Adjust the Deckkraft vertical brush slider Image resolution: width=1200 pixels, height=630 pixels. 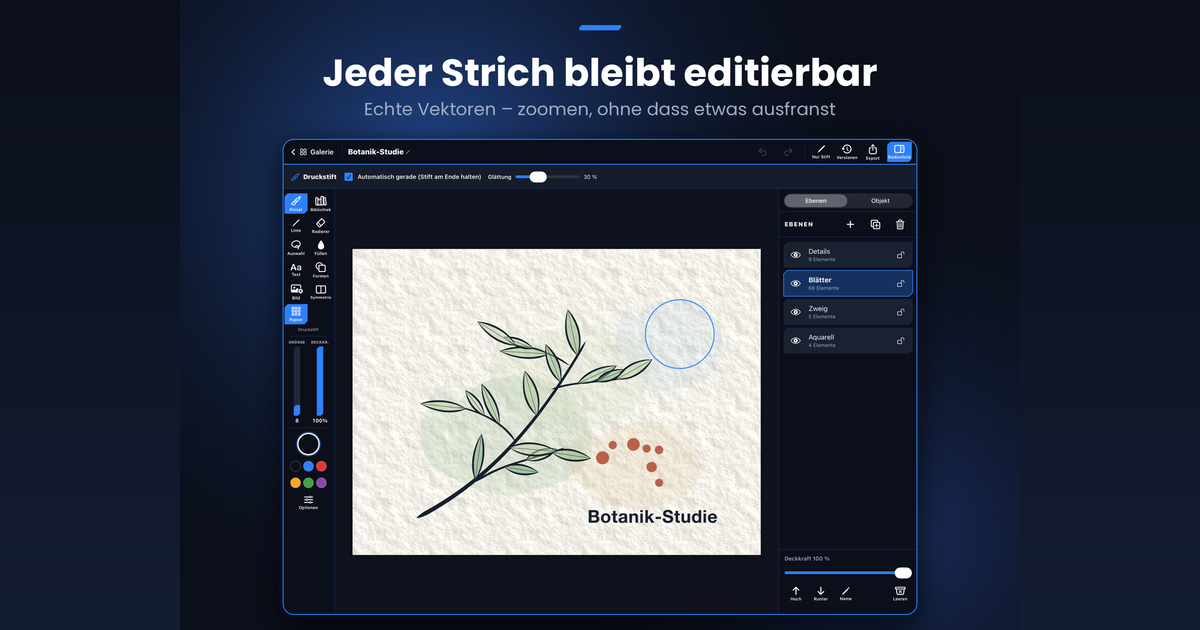point(320,381)
